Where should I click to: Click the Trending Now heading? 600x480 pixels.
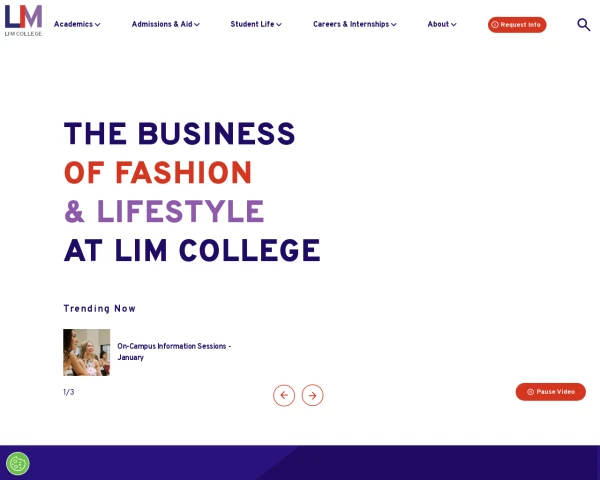(99, 309)
